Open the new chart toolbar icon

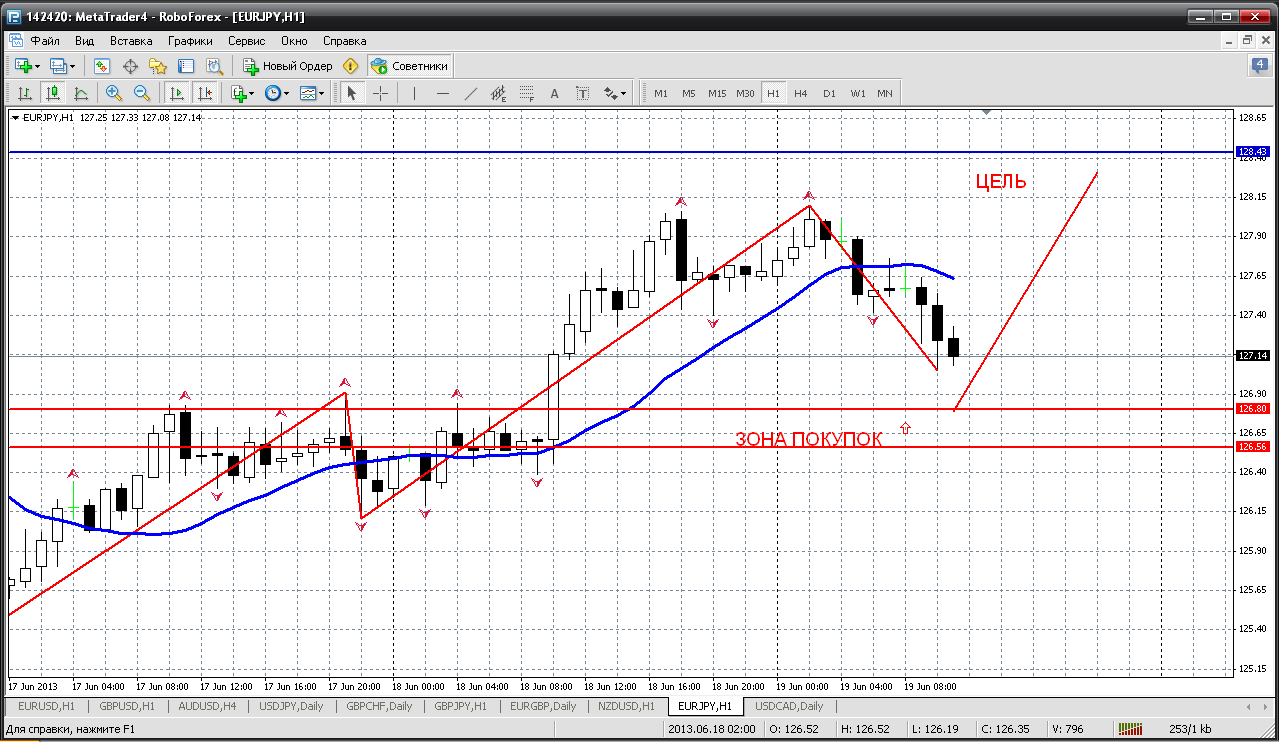point(23,66)
